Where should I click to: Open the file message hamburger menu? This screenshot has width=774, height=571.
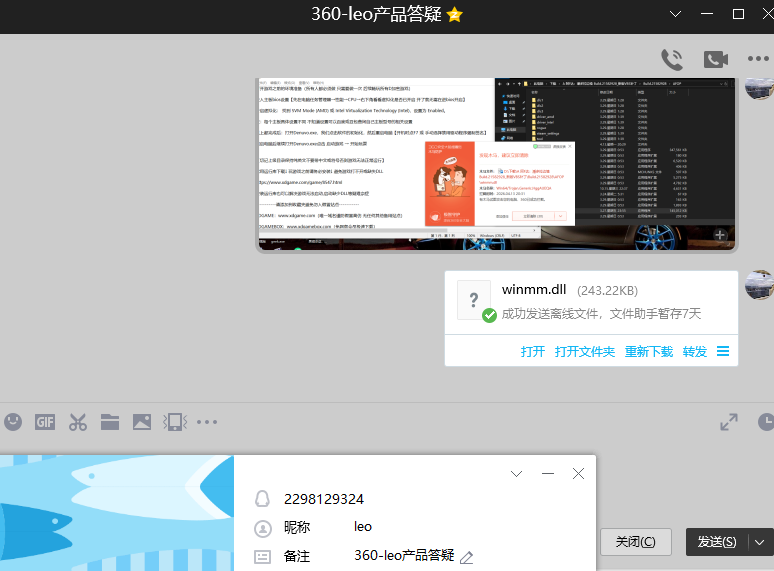point(723,351)
